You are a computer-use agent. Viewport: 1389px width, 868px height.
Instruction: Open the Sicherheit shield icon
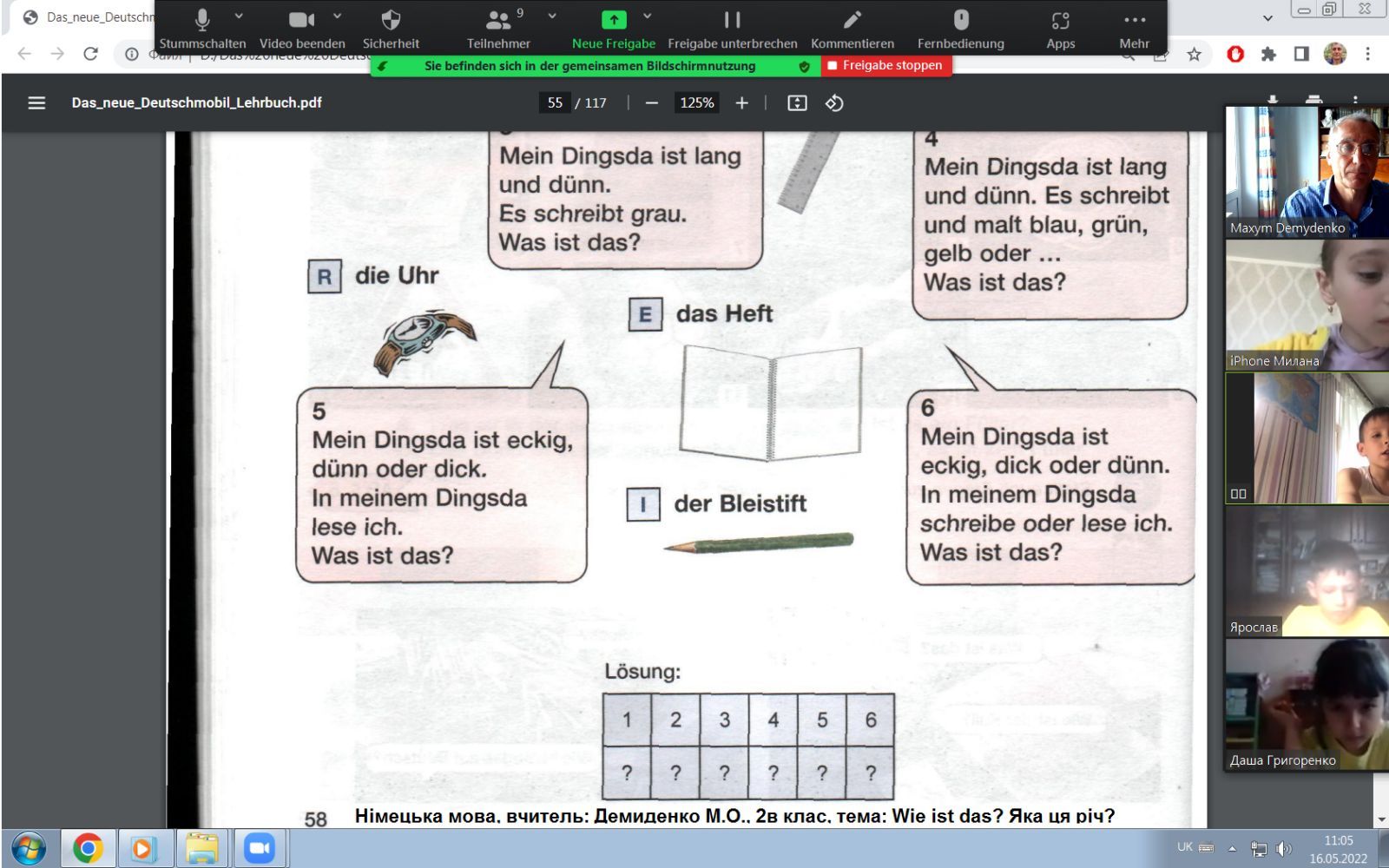point(391,21)
